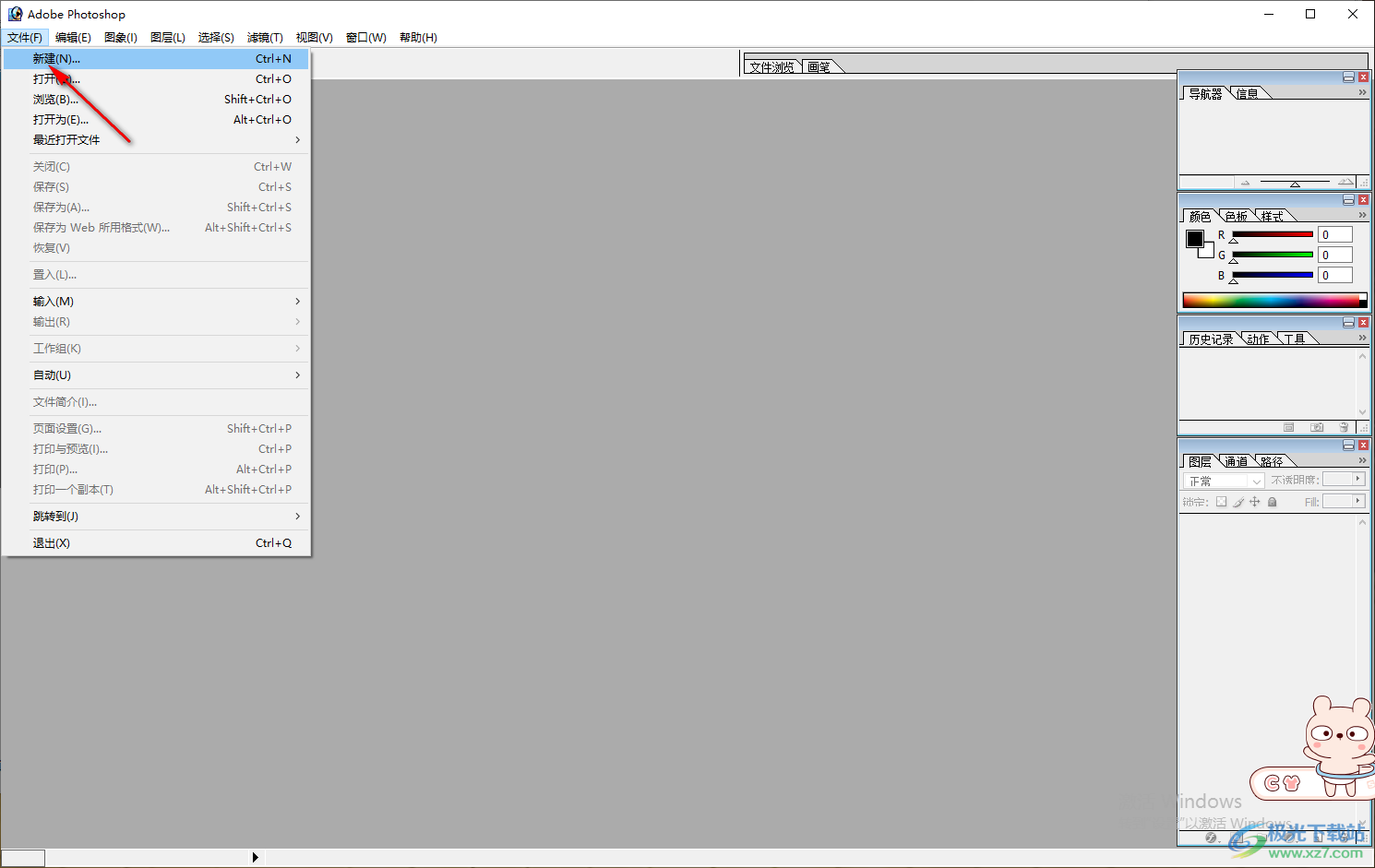Minimize the Color panel
1375x868 pixels.
(1348, 200)
